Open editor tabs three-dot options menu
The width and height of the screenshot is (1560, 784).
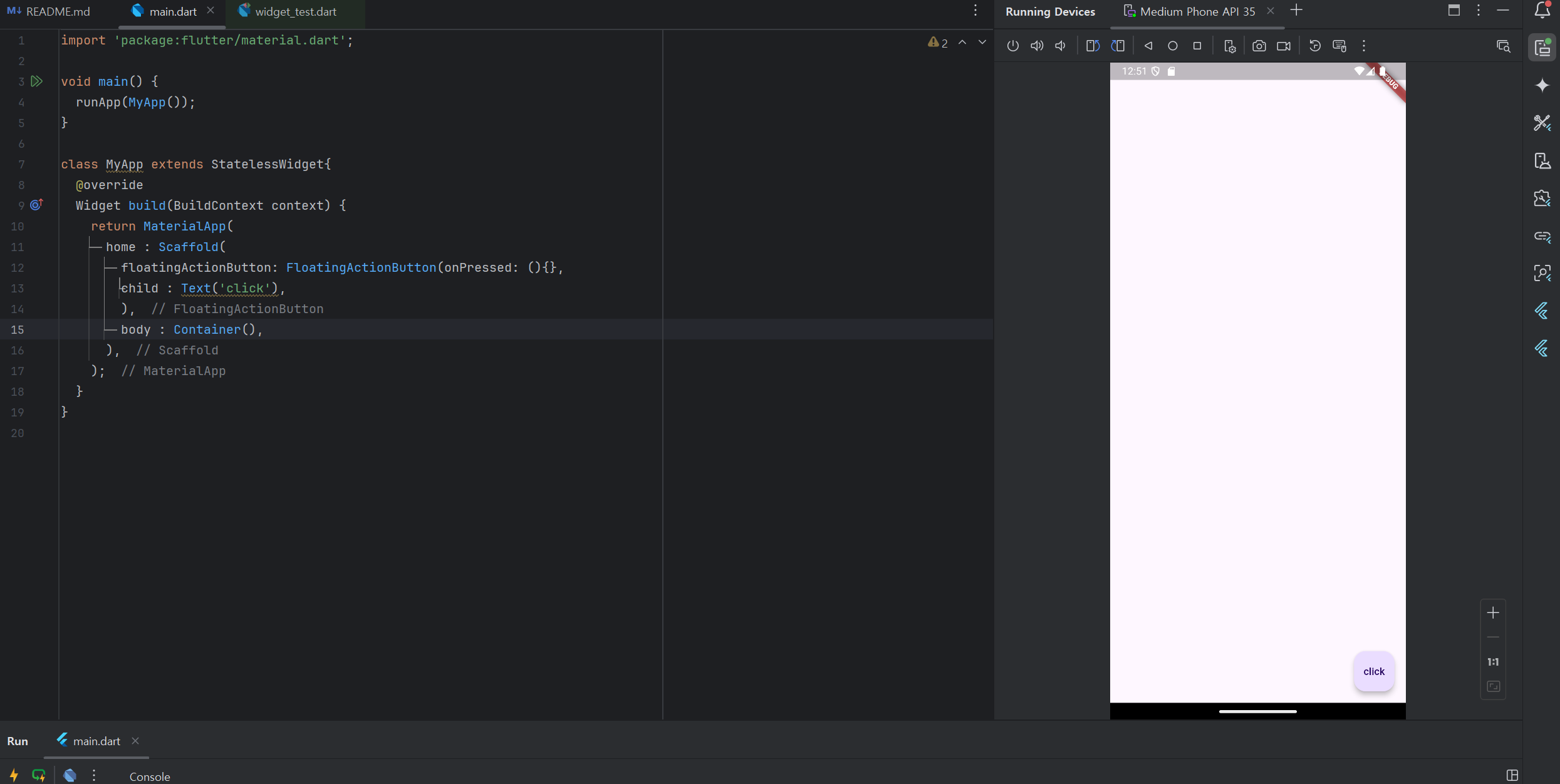[x=975, y=11]
